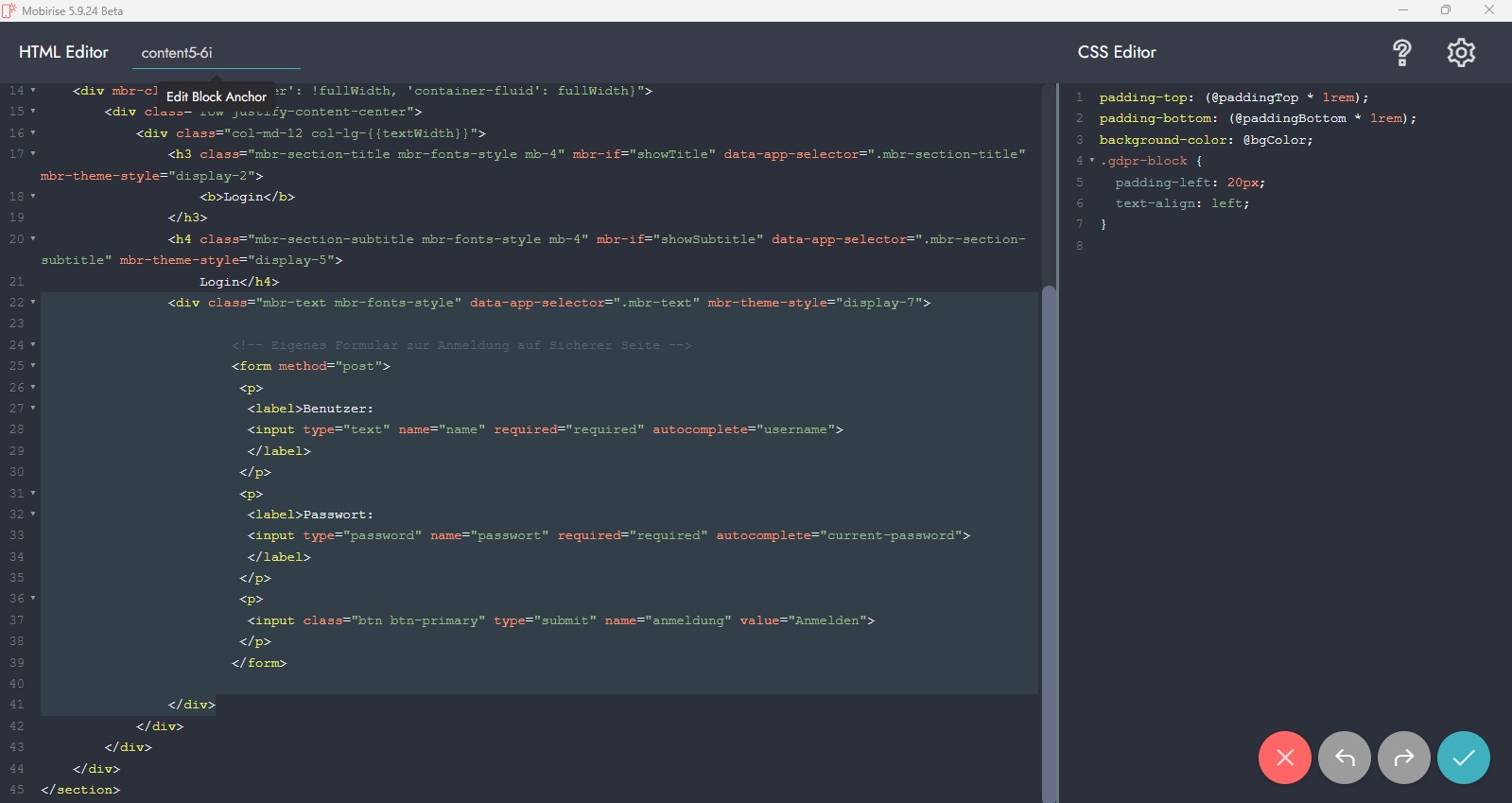
Task: Collapse the Passwort label at line 32
Action: [x=33, y=515]
